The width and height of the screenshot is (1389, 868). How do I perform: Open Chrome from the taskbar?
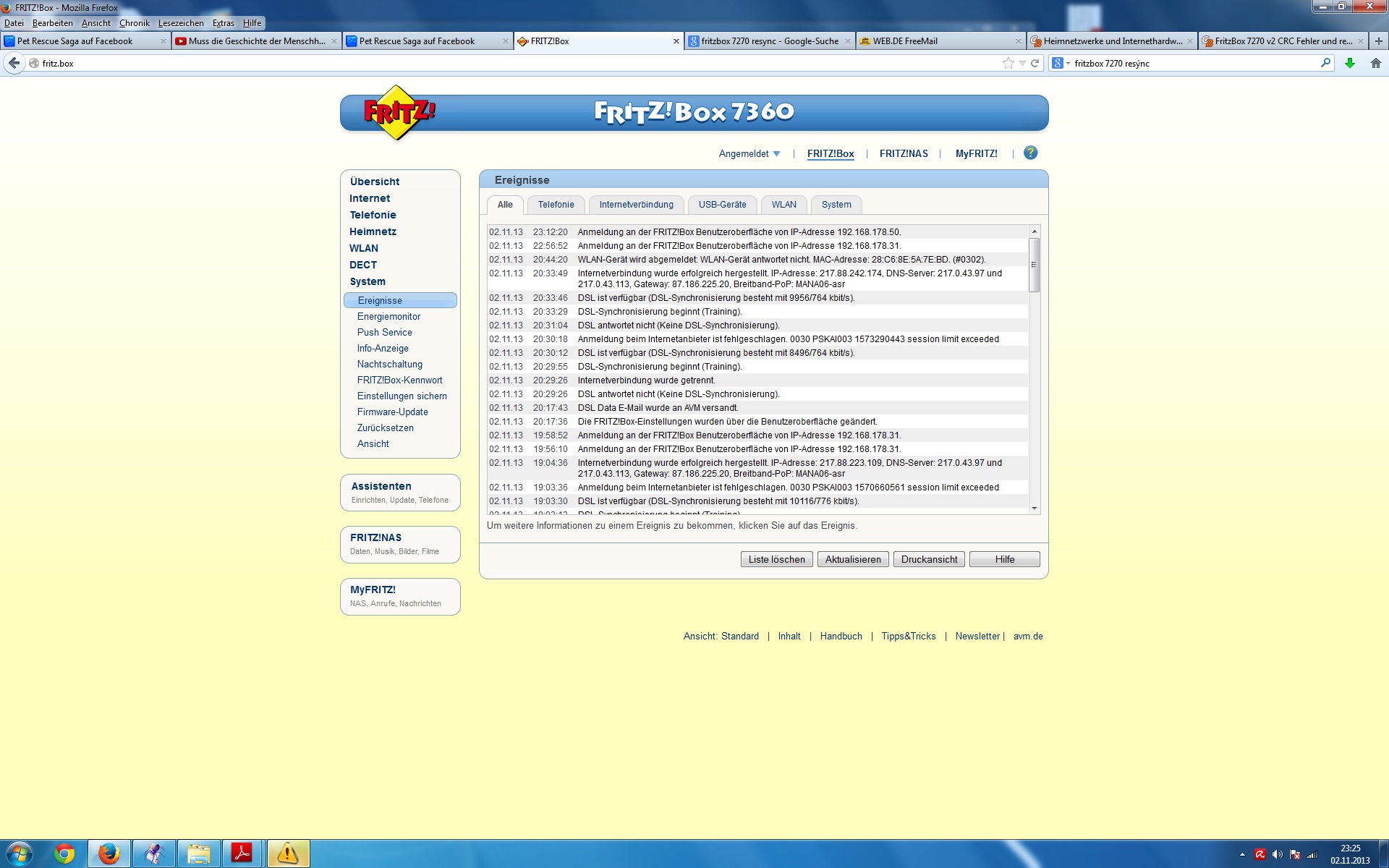pyautogui.click(x=64, y=854)
